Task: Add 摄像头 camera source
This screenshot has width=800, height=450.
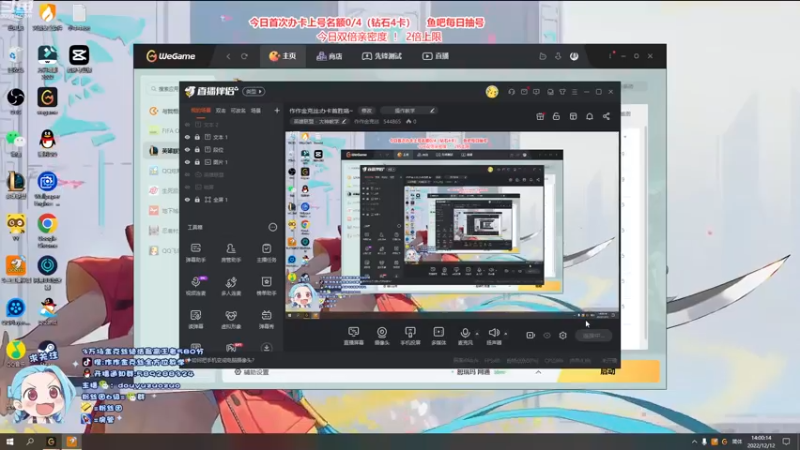Action: point(382,336)
